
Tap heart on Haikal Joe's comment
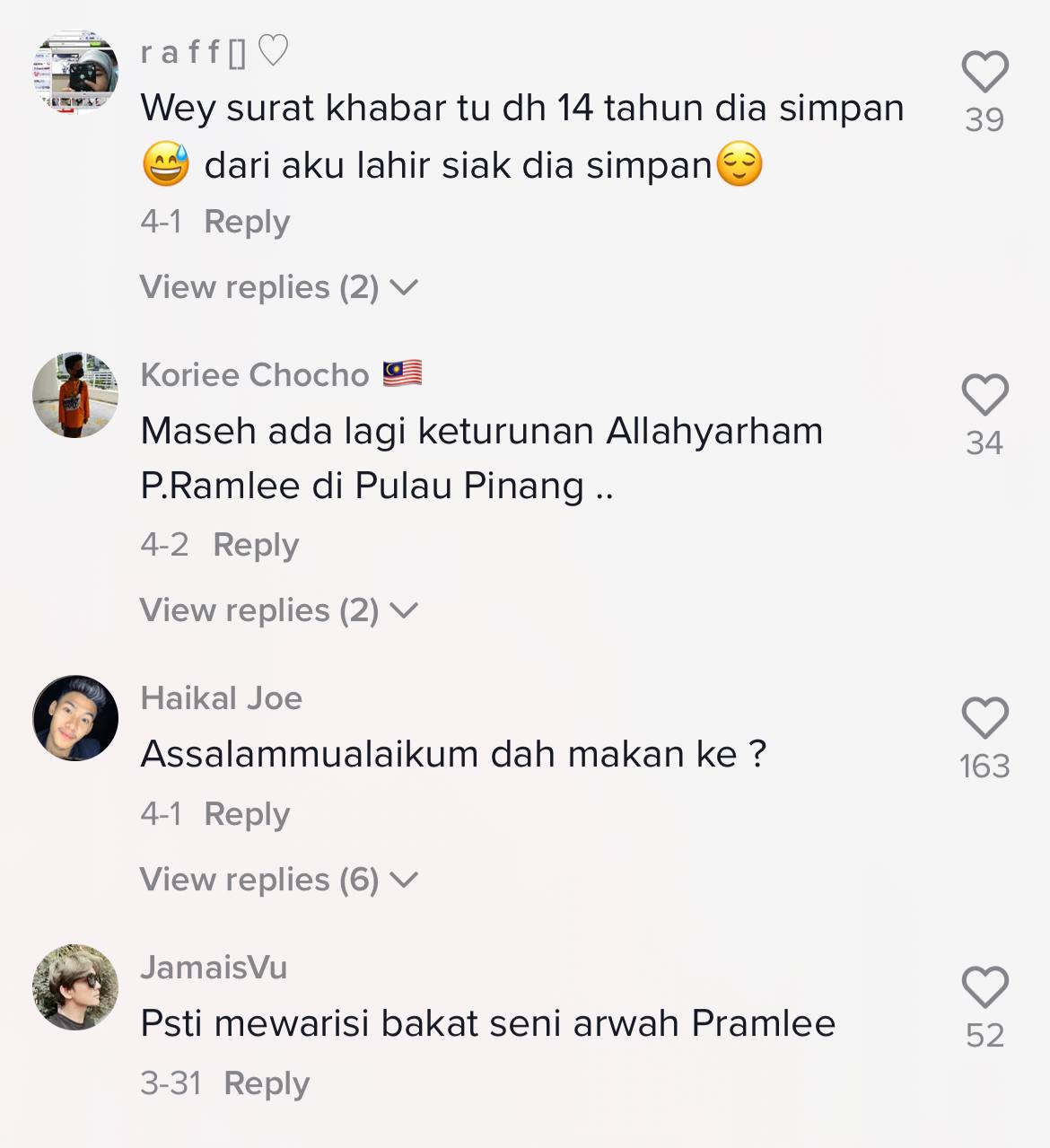(x=984, y=718)
